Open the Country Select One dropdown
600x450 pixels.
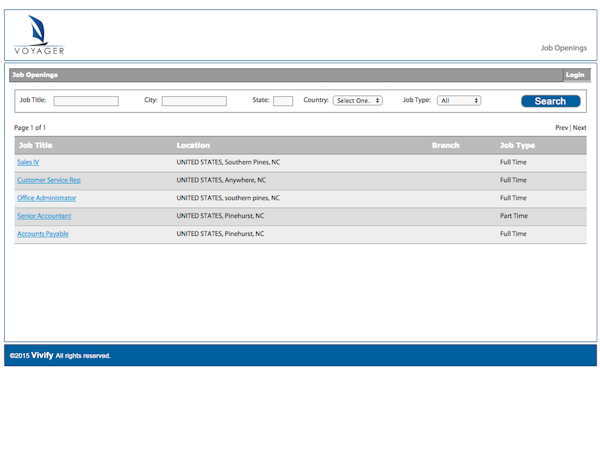358,101
